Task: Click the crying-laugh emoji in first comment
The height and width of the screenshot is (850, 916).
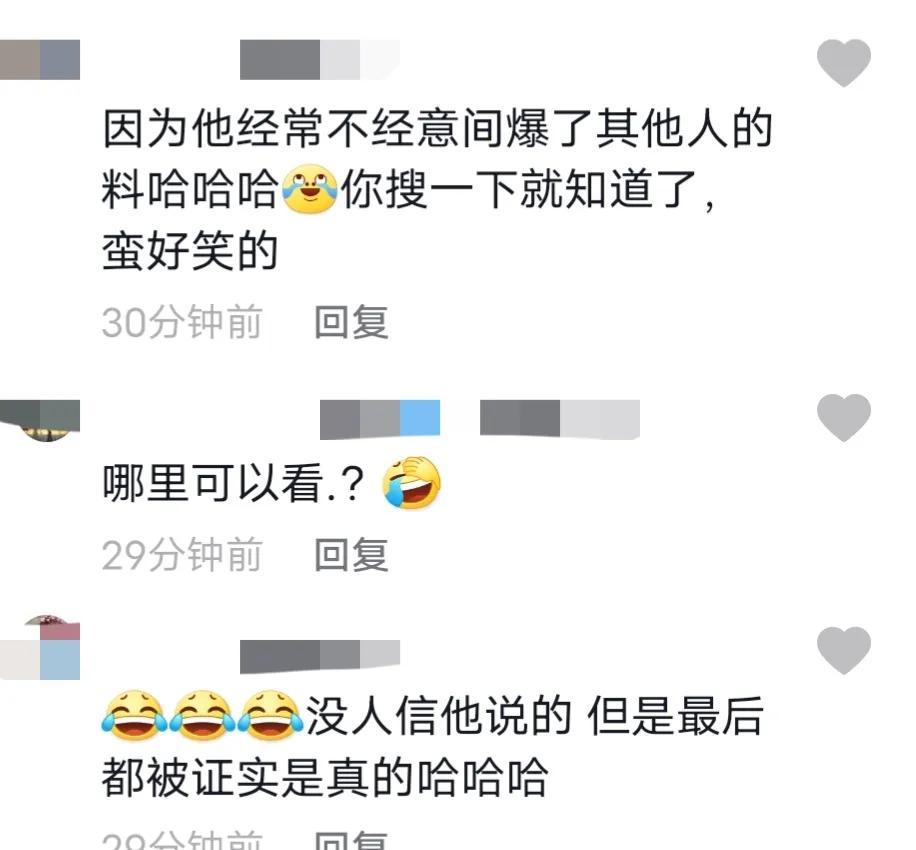Action: [310, 189]
